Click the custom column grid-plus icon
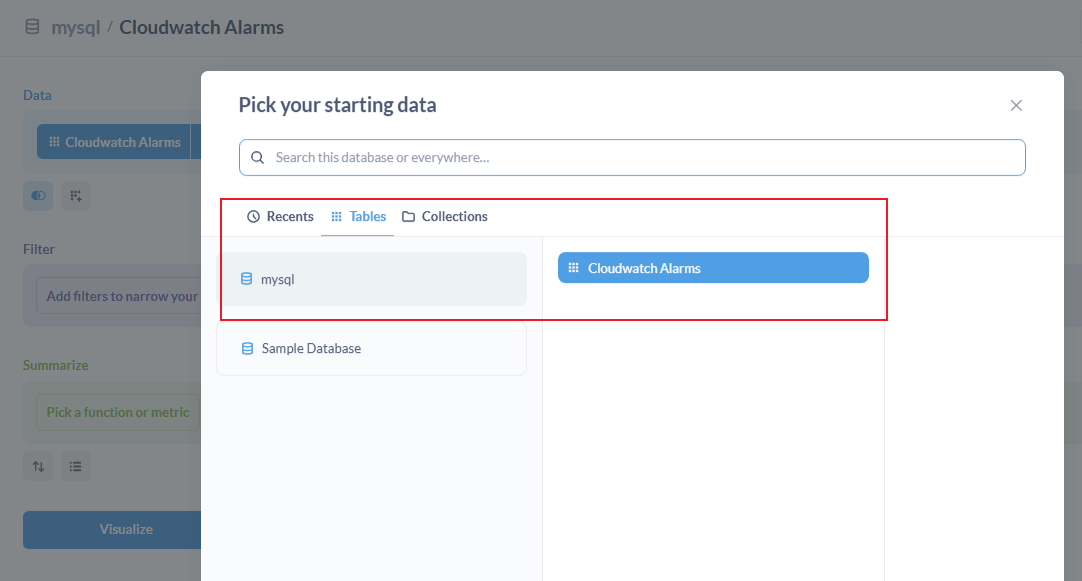This screenshot has height=581, width=1082. [x=76, y=196]
